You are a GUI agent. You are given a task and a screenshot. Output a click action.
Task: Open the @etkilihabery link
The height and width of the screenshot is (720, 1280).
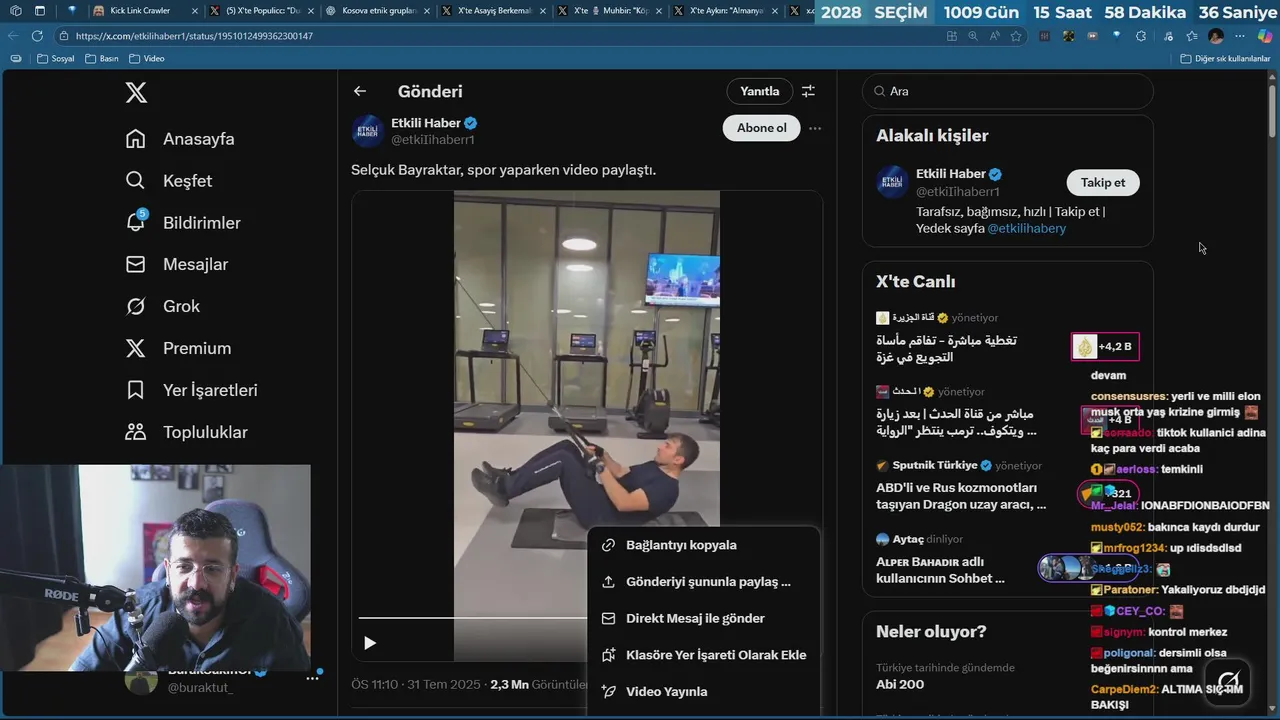click(1027, 229)
